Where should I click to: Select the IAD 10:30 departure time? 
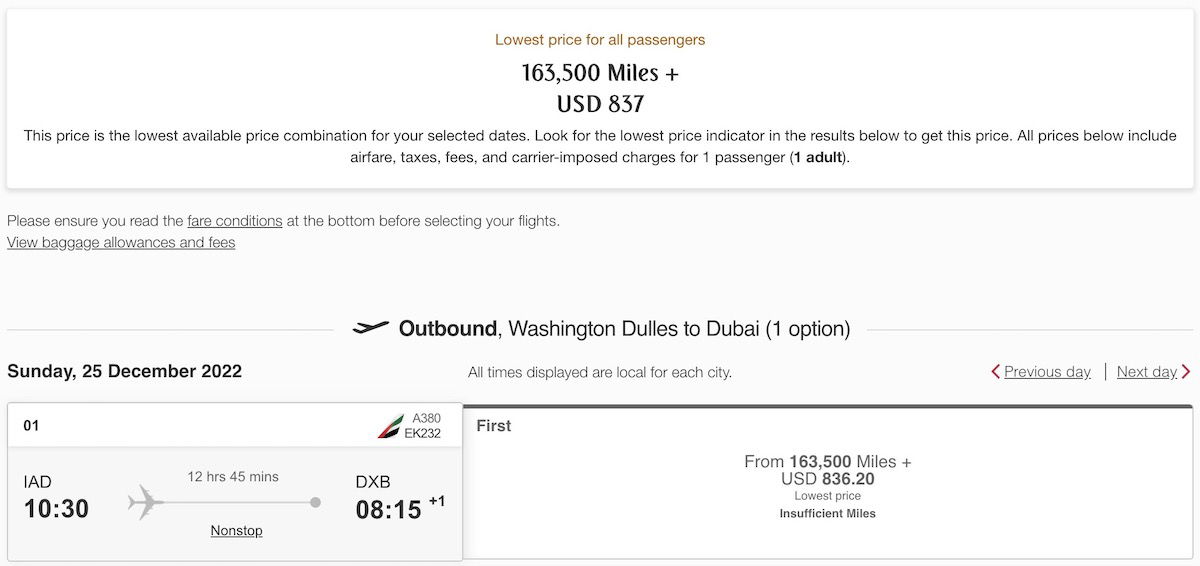pos(56,508)
